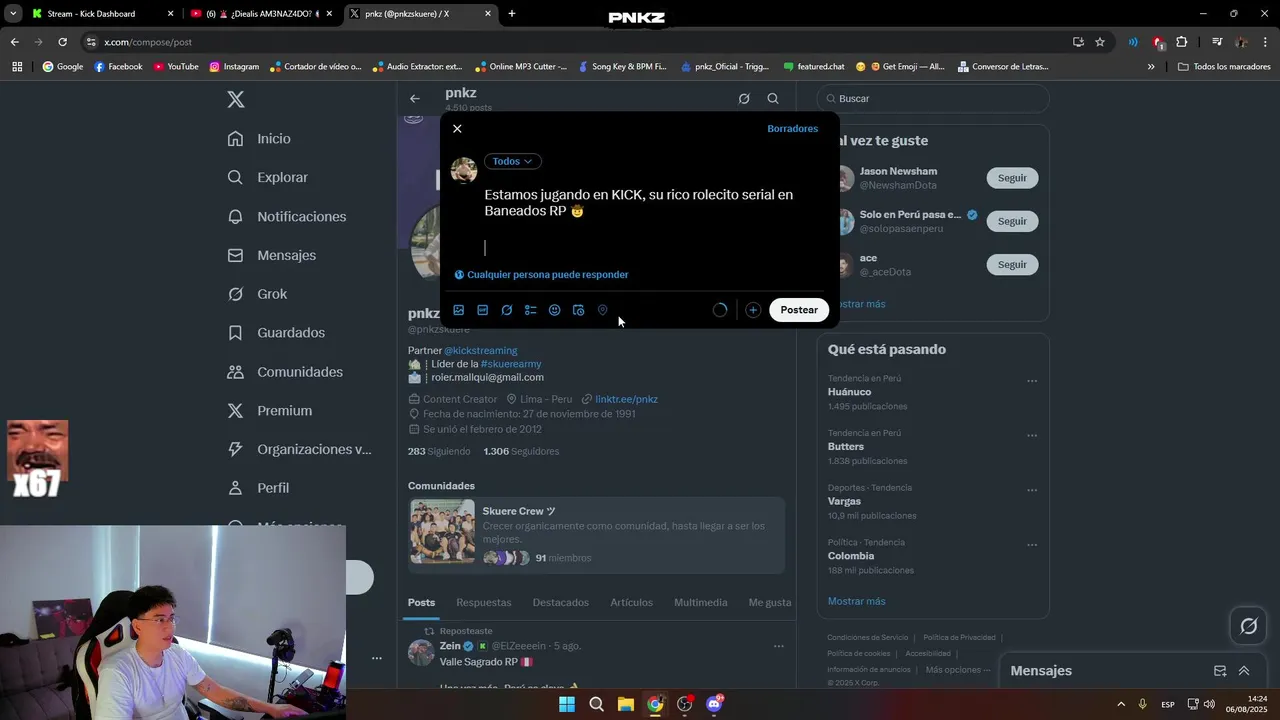Open Guardados bookmarks

pos(277,333)
